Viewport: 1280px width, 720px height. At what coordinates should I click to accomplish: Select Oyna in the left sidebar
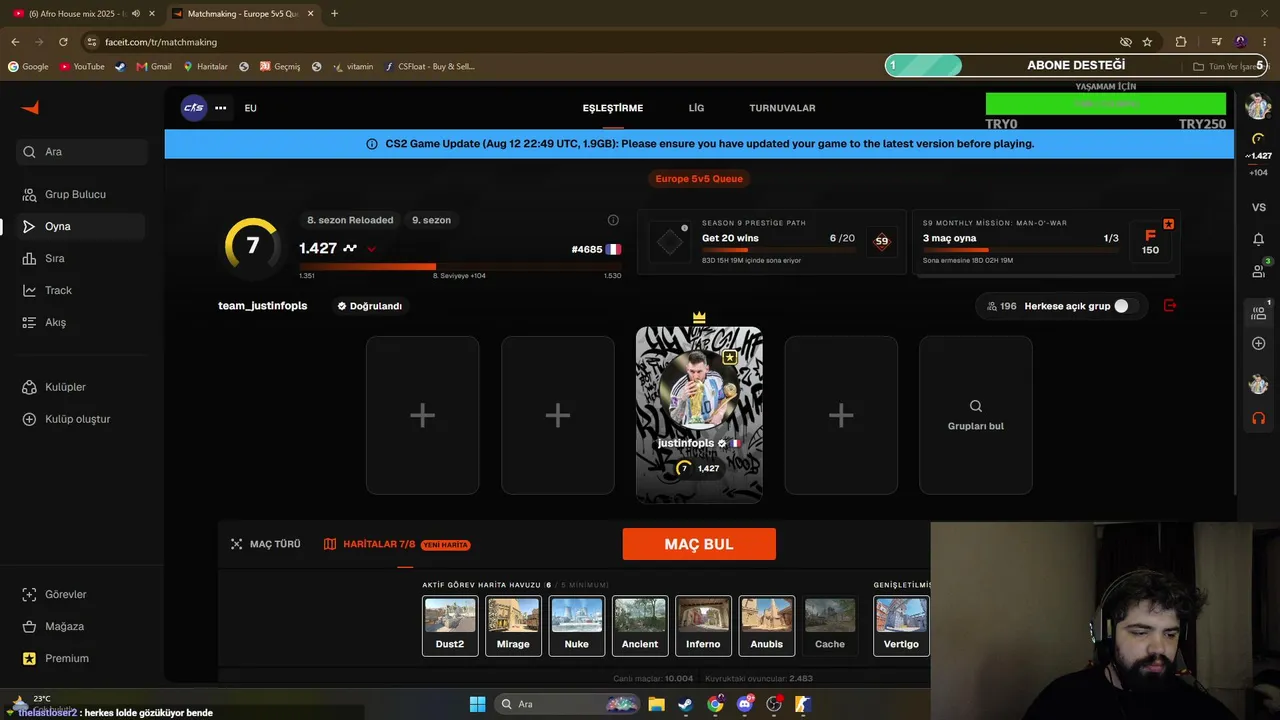tap(82, 226)
